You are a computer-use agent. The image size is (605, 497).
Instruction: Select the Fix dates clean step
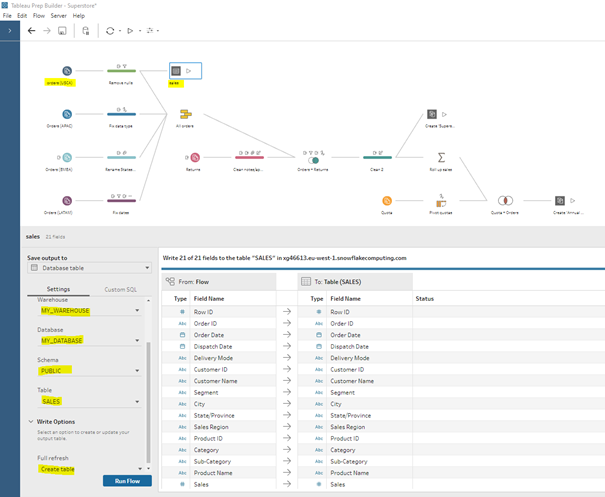[121, 201]
